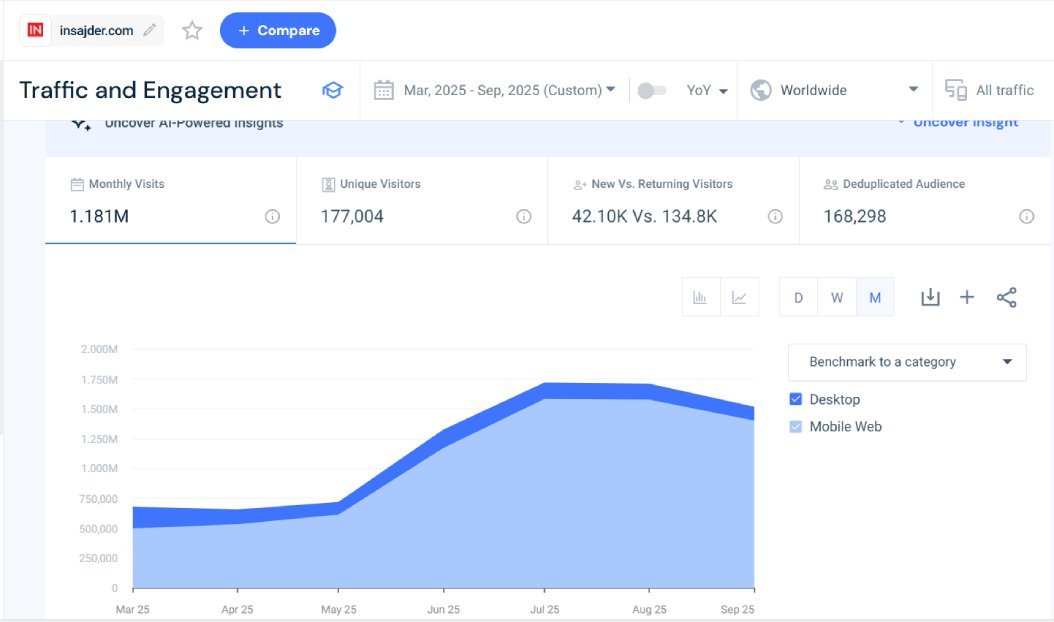Open the learning academy icon
Image resolution: width=1054 pixels, height=622 pixels.
[x=333, y=89]
